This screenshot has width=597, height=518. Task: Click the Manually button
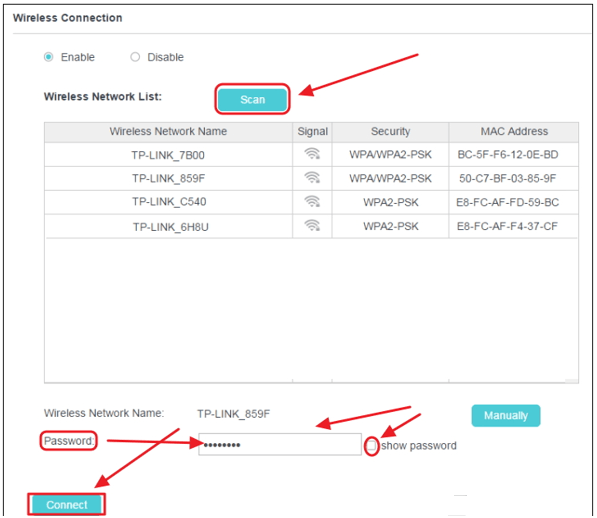506,415
